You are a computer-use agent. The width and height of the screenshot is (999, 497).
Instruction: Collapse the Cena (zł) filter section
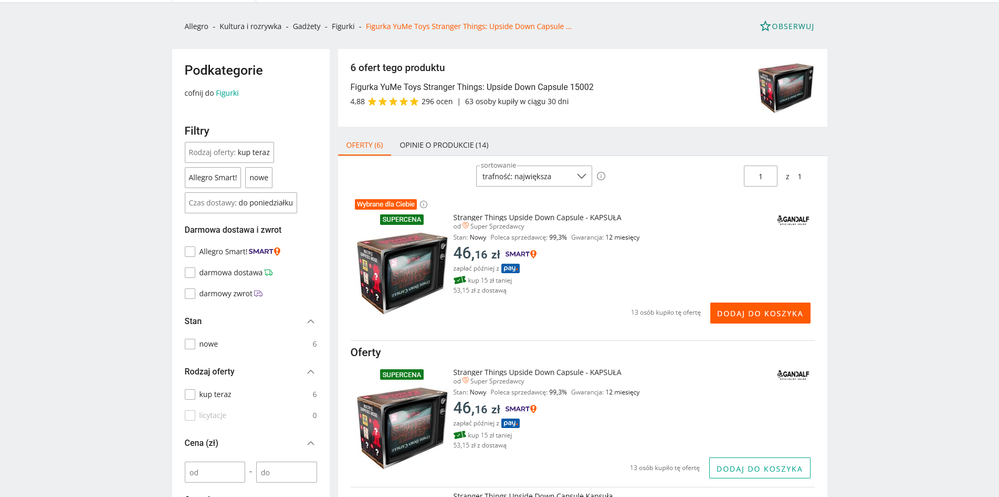click(x=311, y=443)
